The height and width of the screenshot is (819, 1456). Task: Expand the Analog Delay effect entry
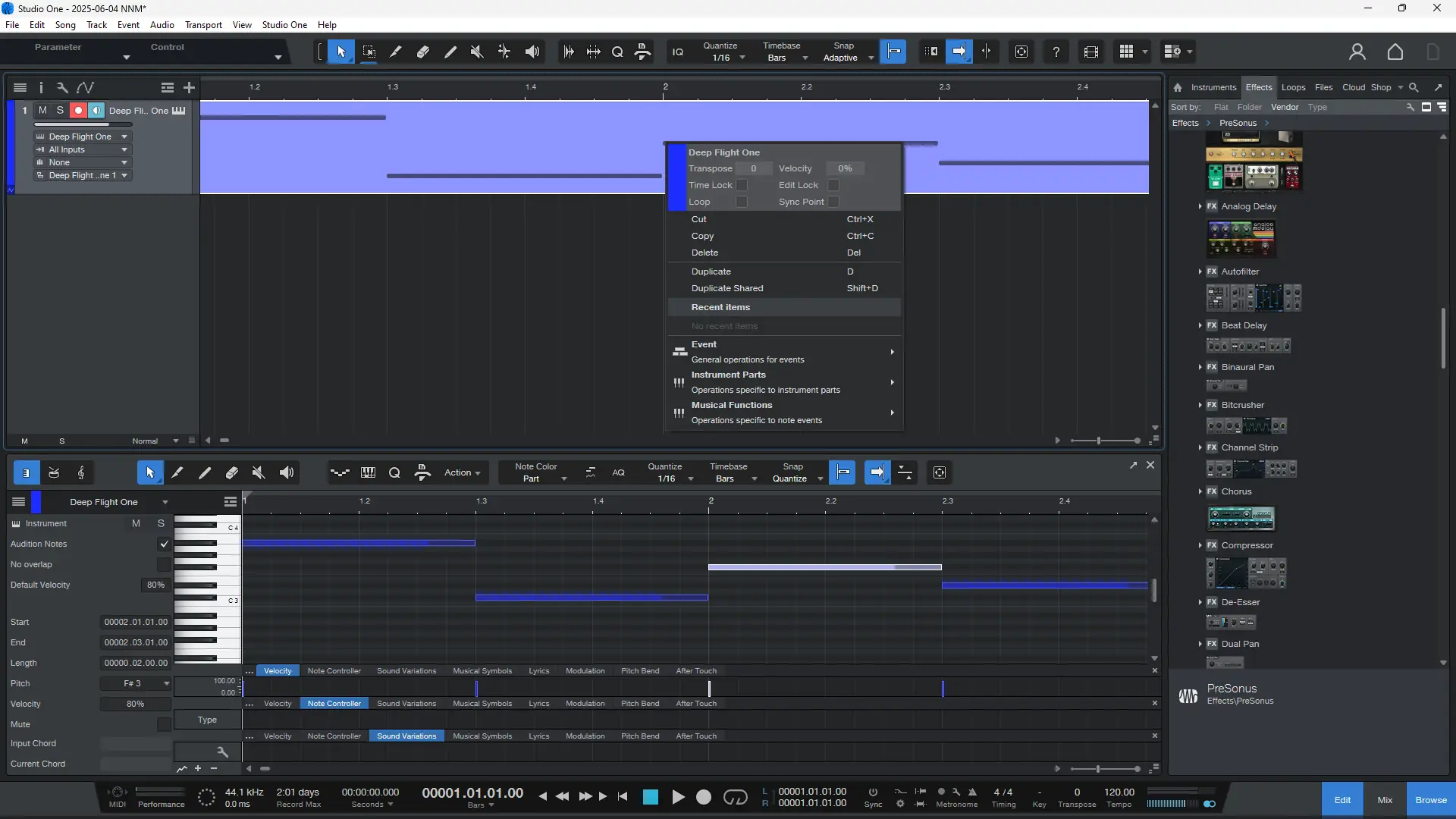(x=1200, y=206)
